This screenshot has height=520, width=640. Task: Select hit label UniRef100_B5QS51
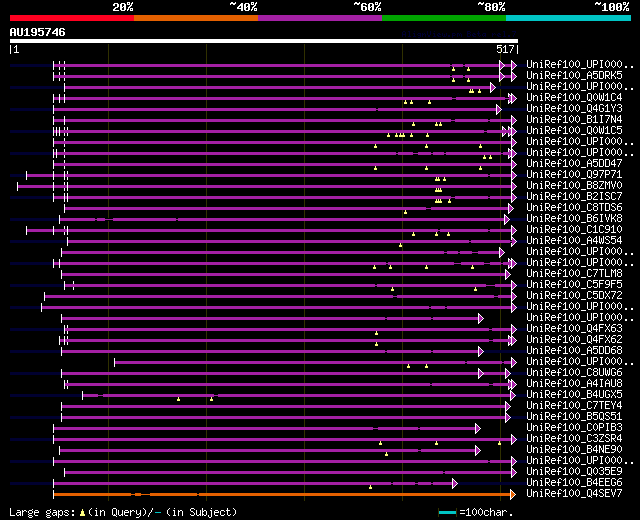tap(574, 417)
